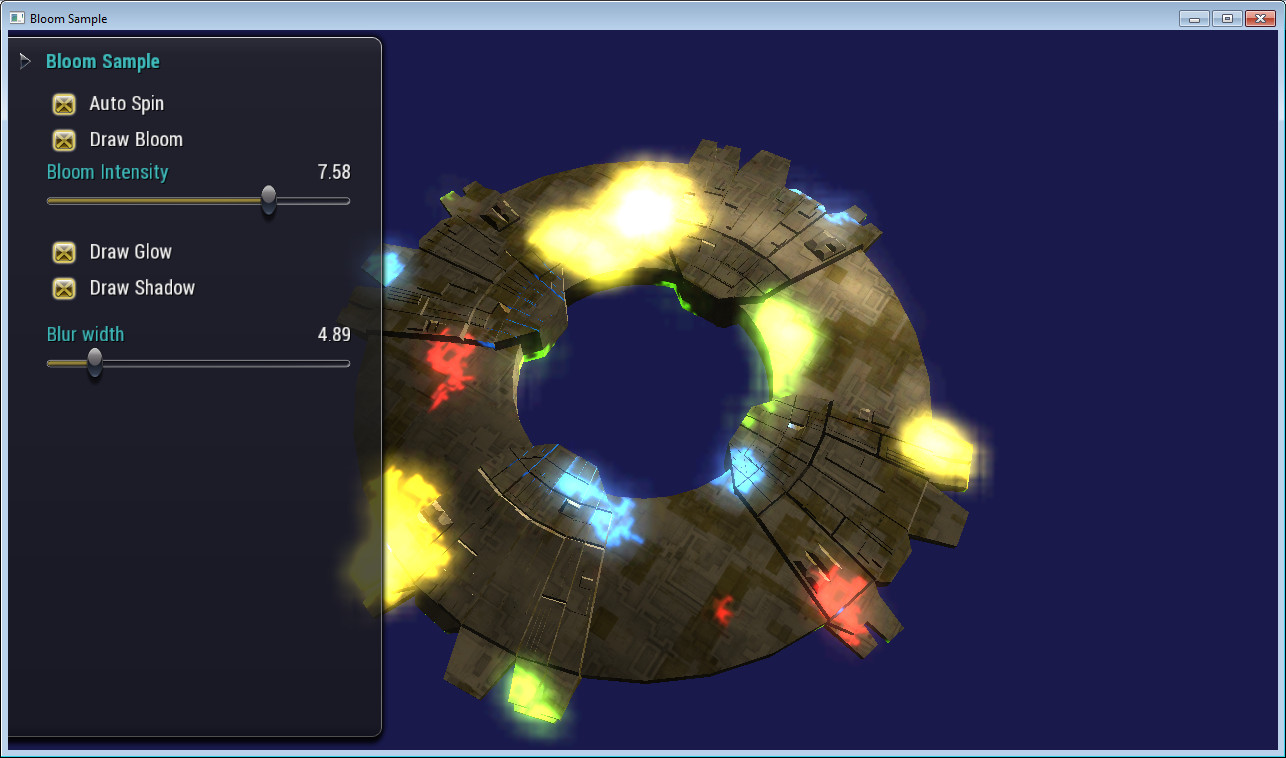Click the Blur width slider thumb

pos(95,364)
